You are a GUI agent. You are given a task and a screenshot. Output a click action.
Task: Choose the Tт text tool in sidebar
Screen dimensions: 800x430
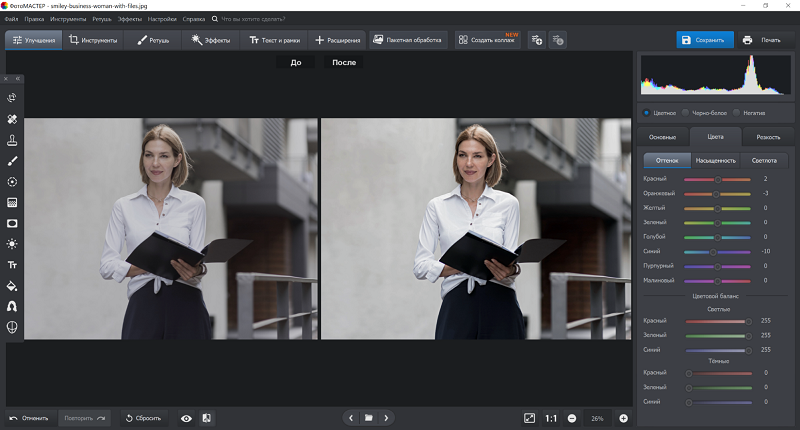coord(12,265)
